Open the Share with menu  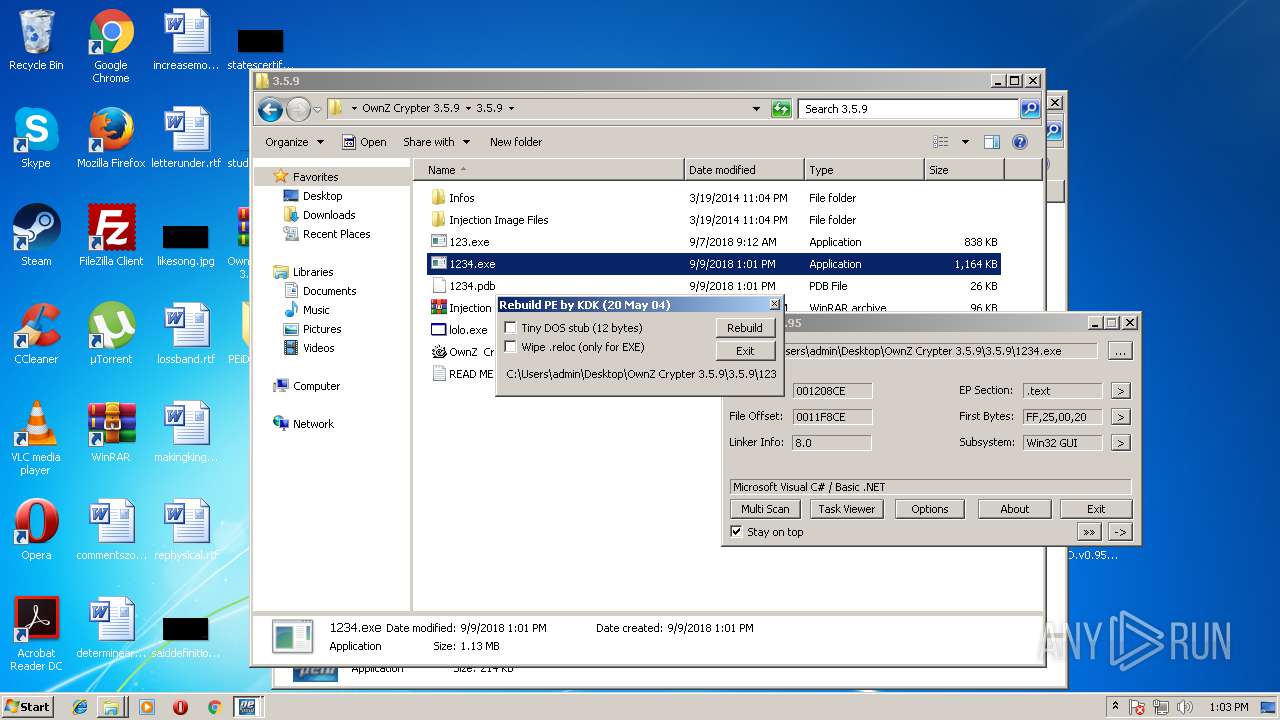tap(435, 142)
